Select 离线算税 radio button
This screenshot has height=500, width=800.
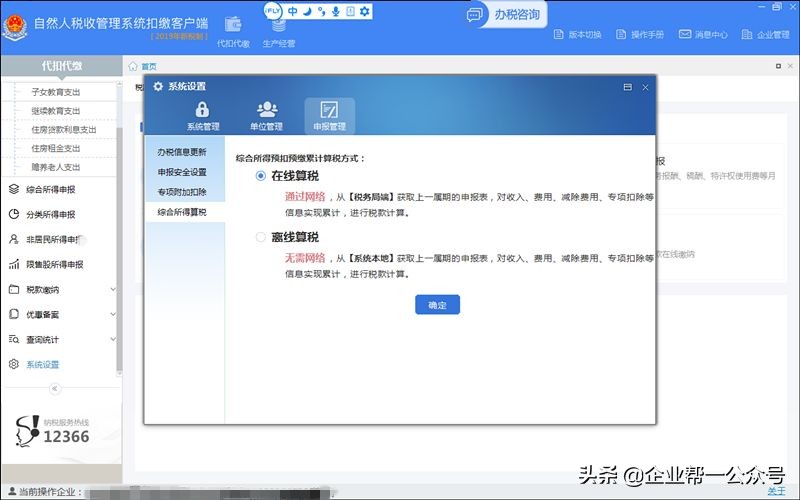click(261, 237)
